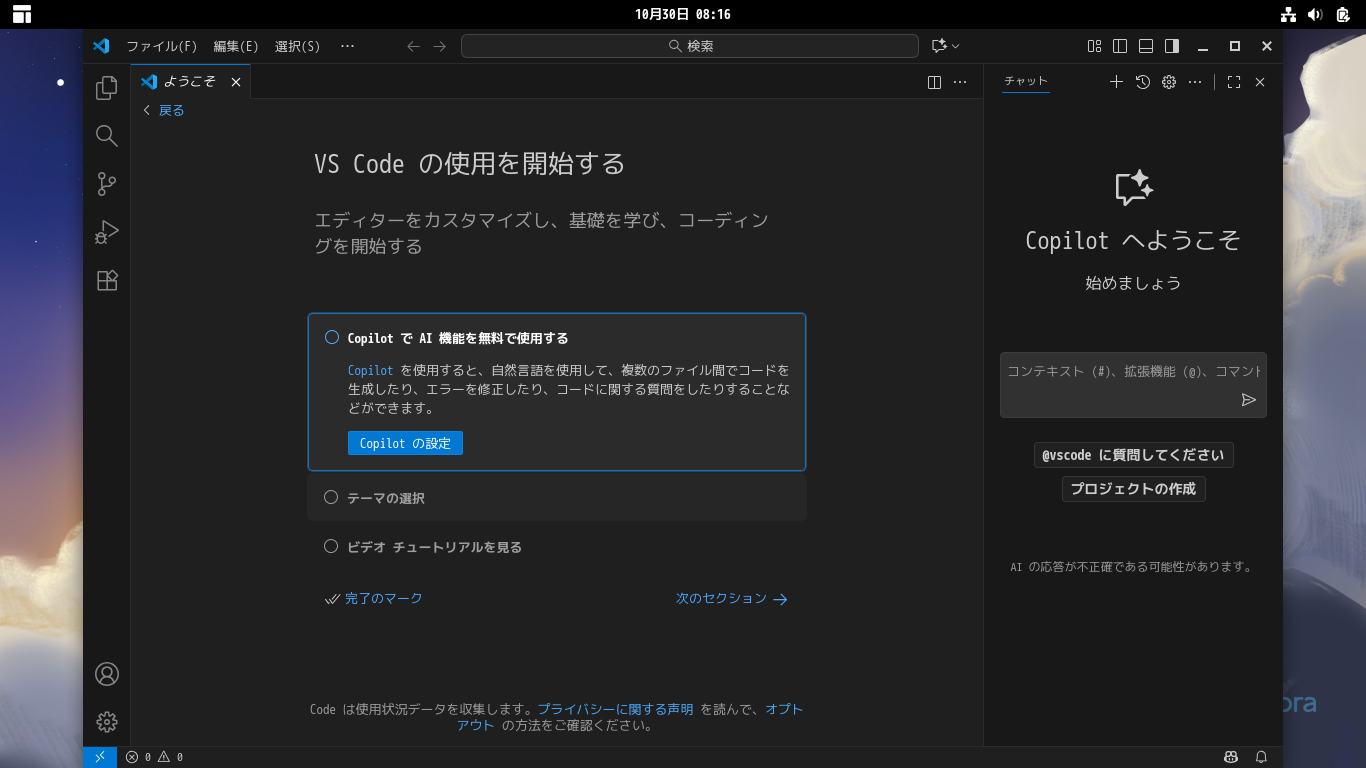Screen dimensions: 1366x768
Task: Go back with the title bar left arrow
Action: tap(414, 46)
